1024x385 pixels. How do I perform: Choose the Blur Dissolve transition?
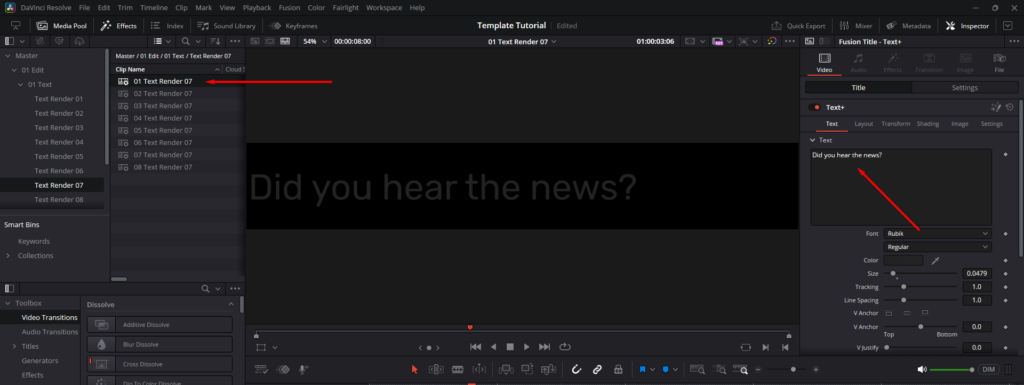(x=160, y=344)
